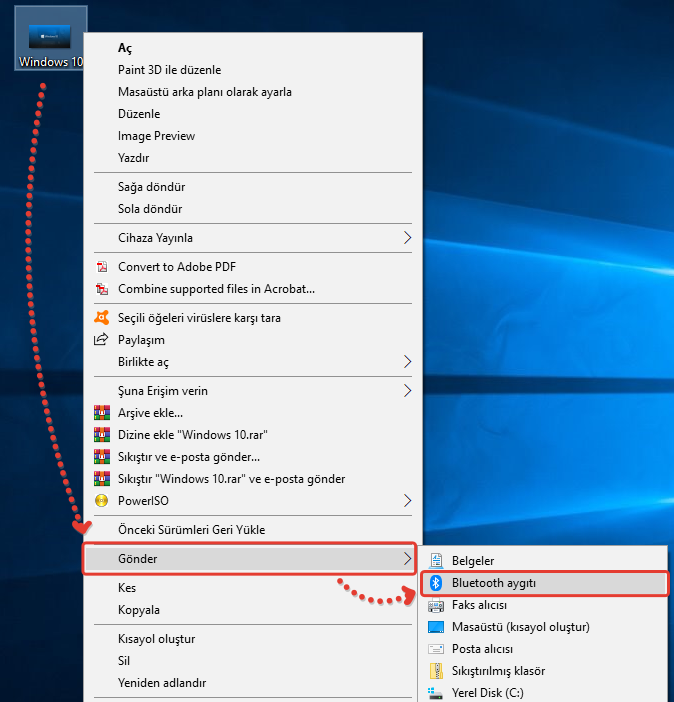Click the fax icon beside Faks alıcısı
The height and width of the screenshot is (702, 674).
[x=435, y=605]
